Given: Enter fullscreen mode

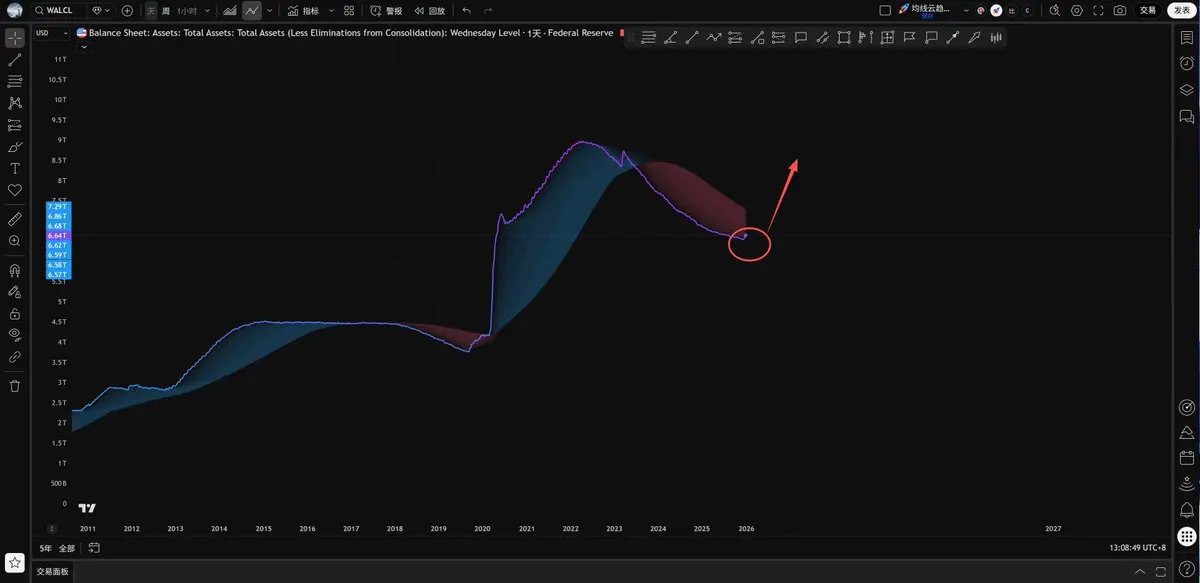Looking at the screenshot, I should 1099,10.
